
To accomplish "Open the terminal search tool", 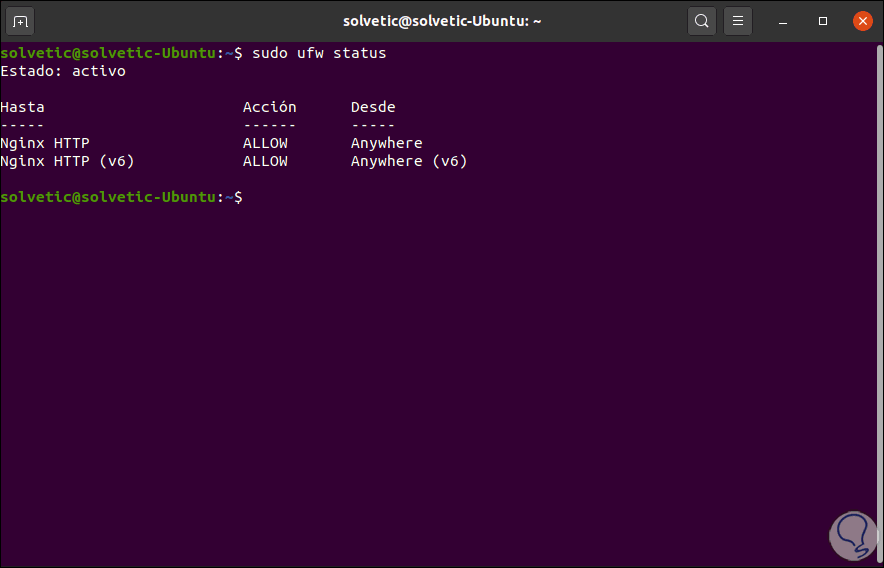I will pyautogui.click(x=702, y=20).
